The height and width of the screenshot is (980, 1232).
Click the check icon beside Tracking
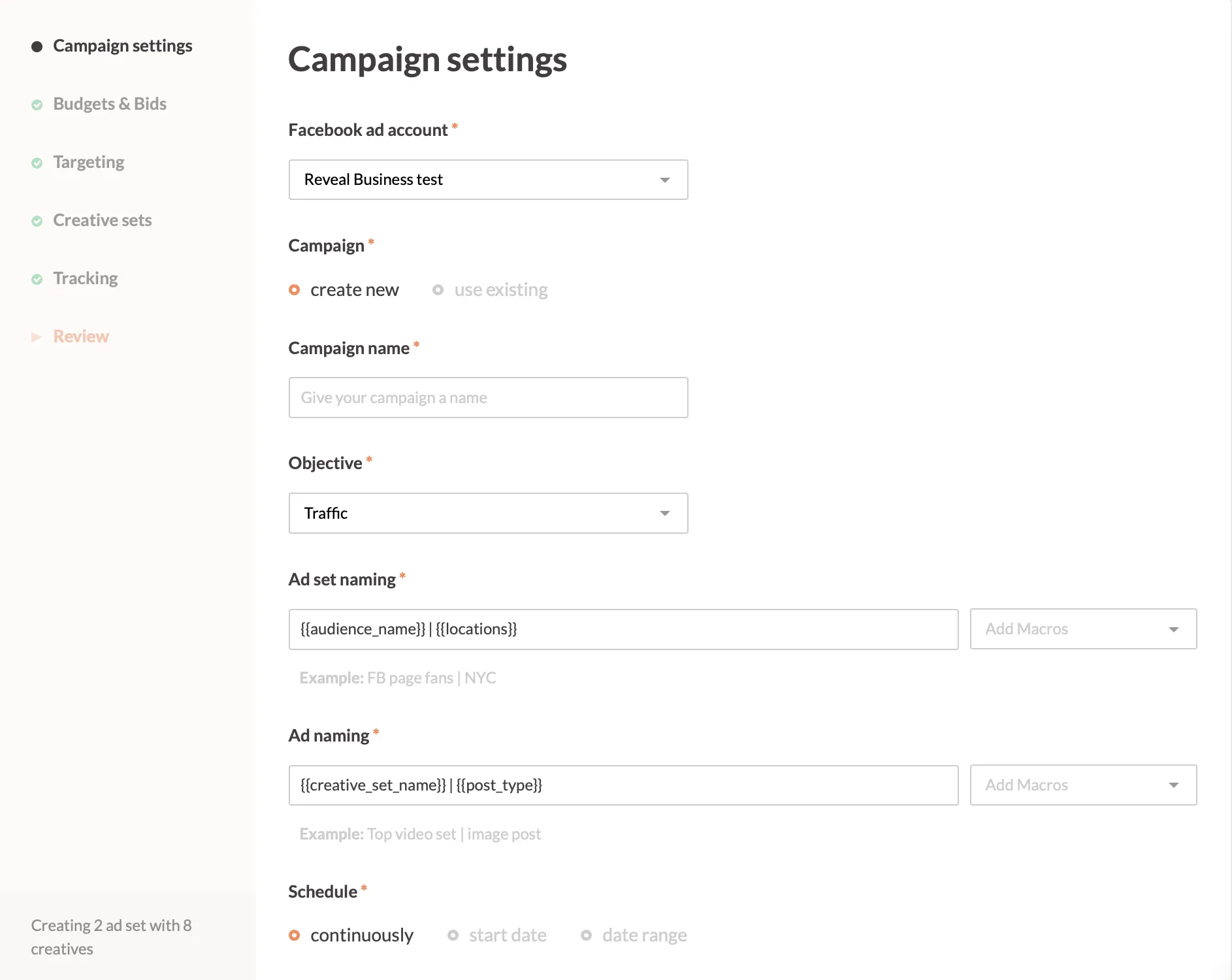coord(37,279)
